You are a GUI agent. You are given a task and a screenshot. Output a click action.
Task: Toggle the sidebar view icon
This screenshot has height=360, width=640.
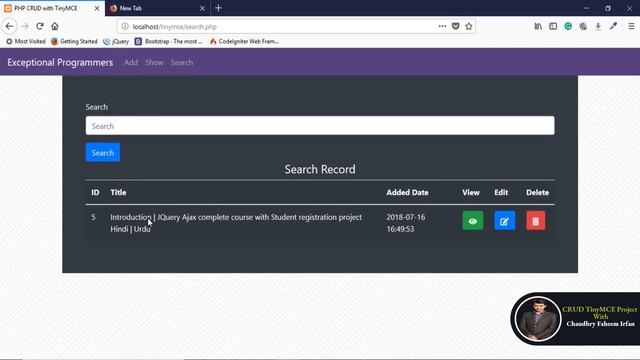pos(553,27)
